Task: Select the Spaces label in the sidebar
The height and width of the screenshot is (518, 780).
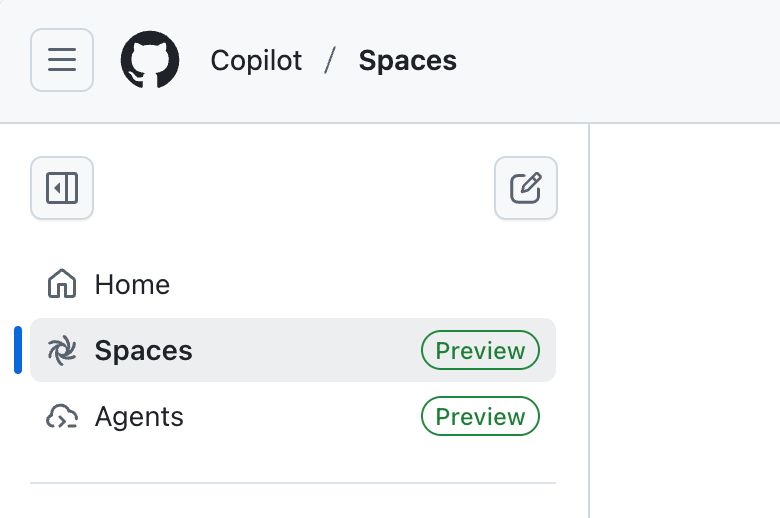Action: click(143, 350)
